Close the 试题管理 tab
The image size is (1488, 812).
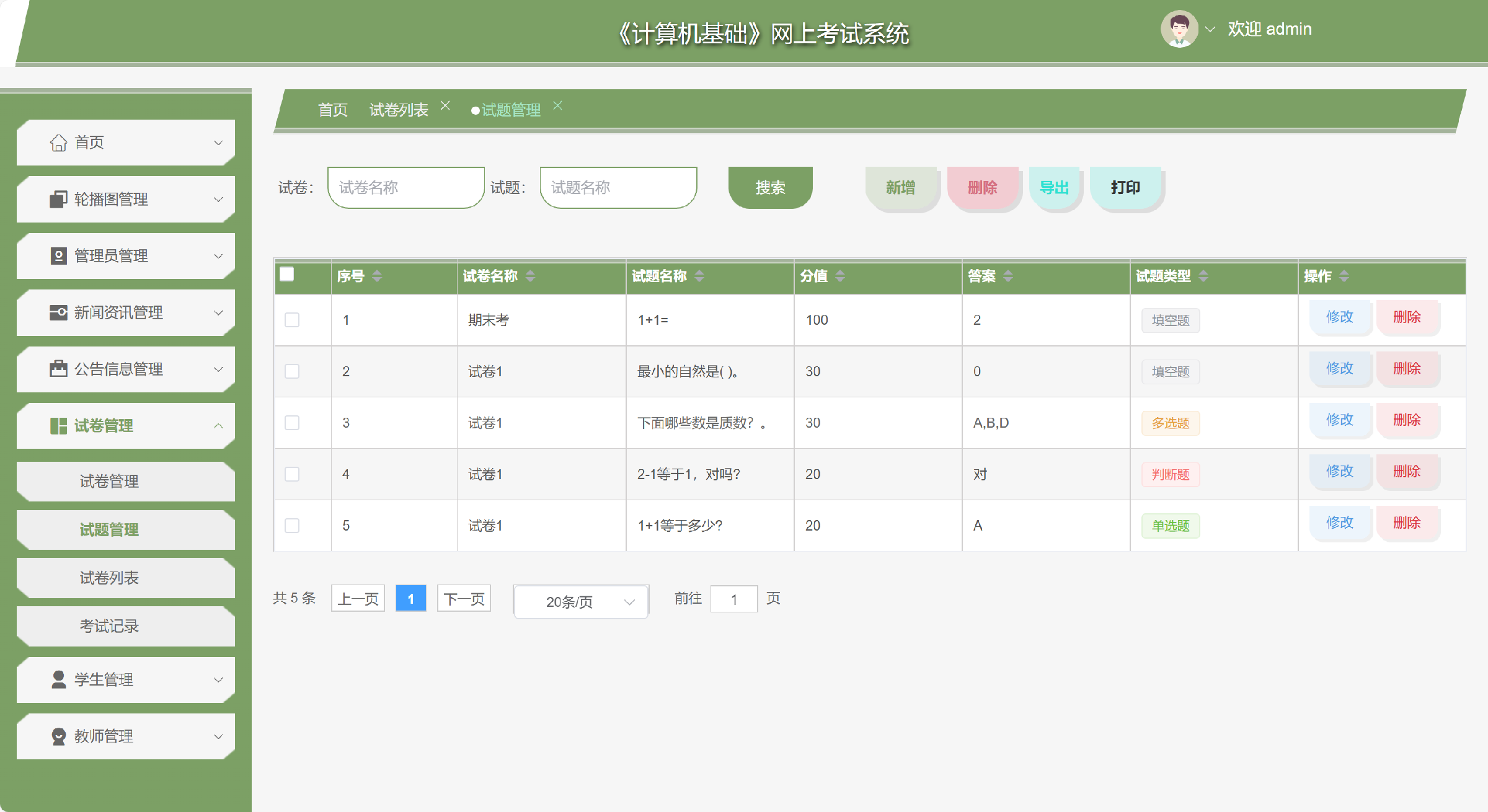[x=557, y=105]
